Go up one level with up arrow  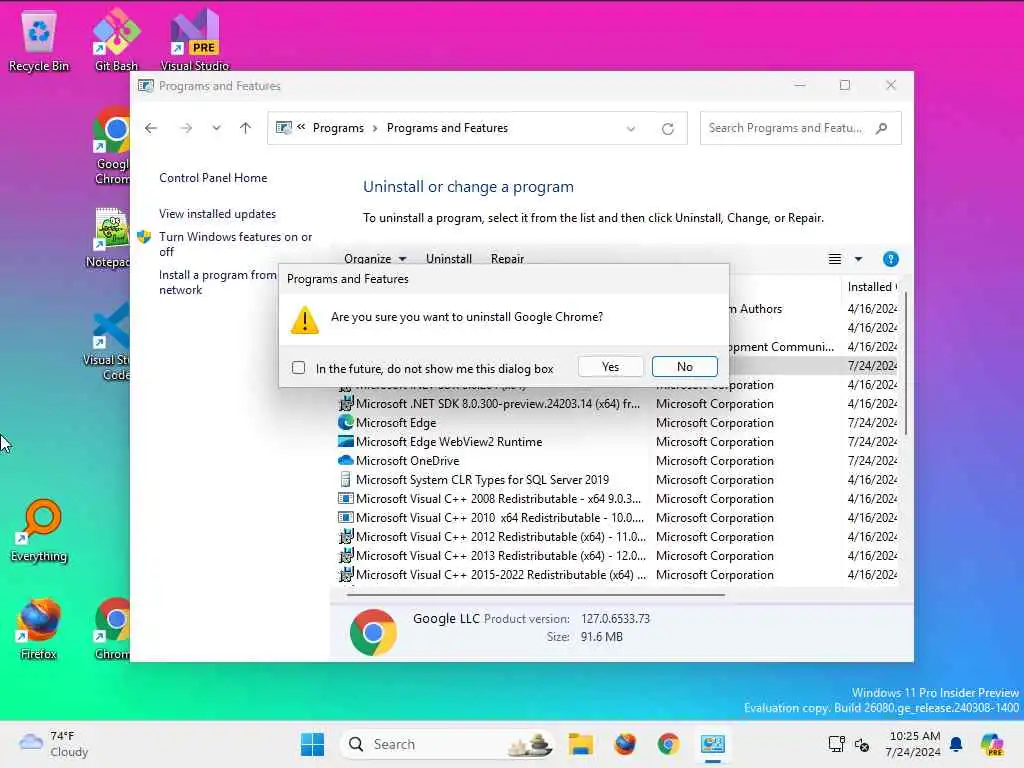246,128
